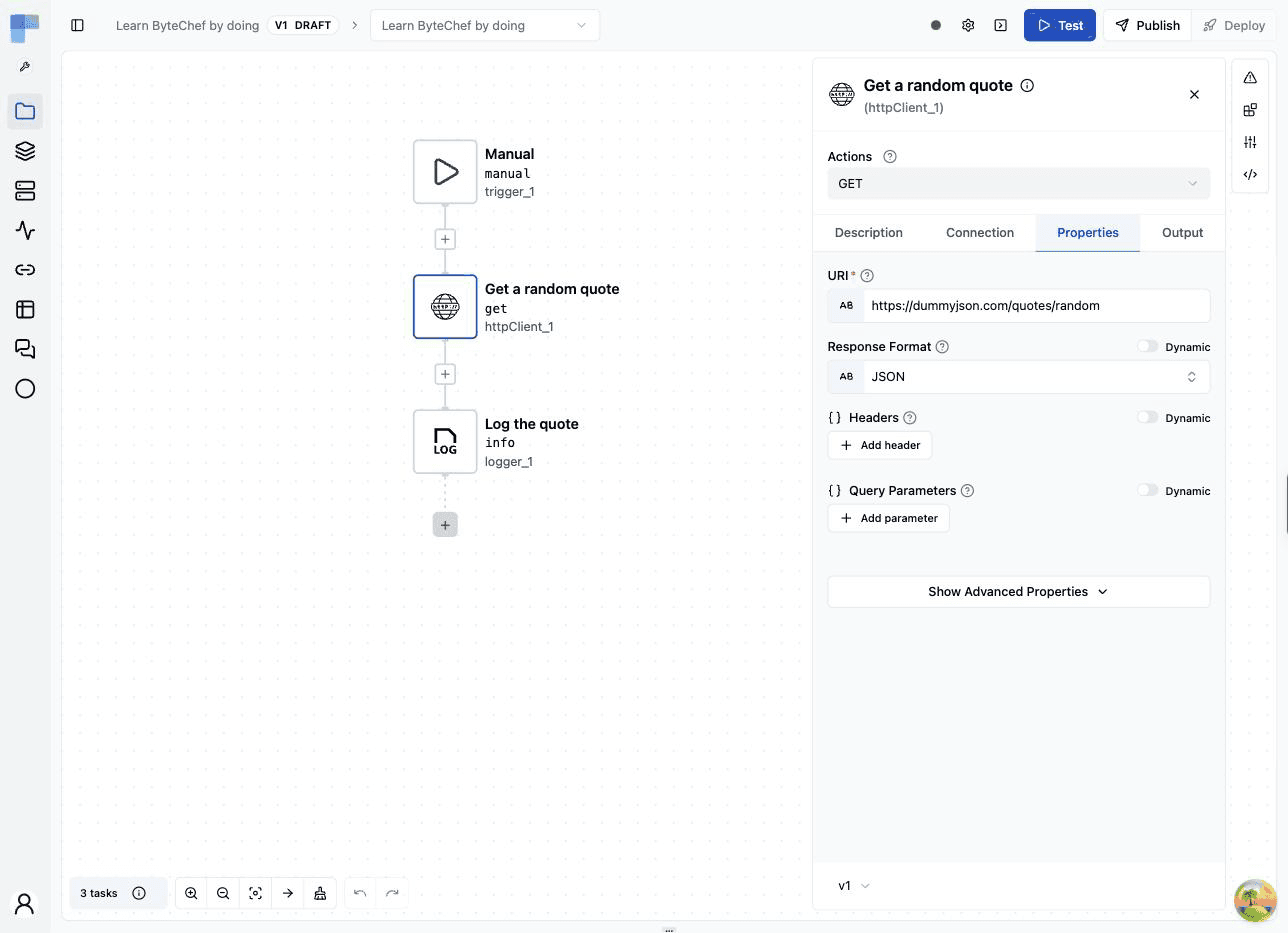
Task: Select the Log the quote node
Action: pos(445,442)
